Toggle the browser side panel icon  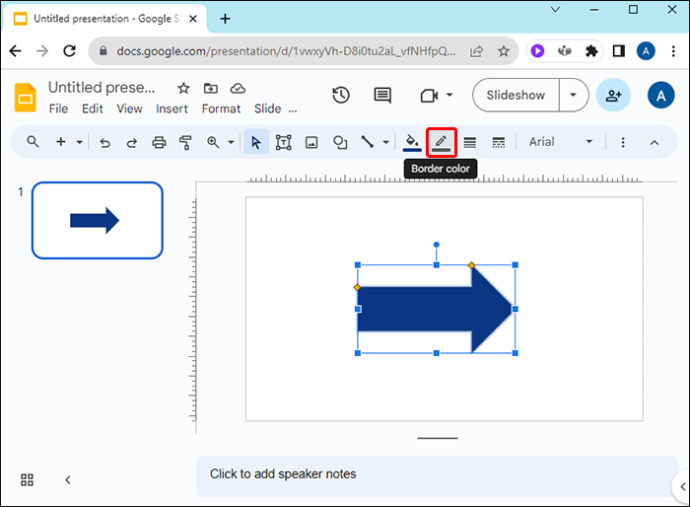coord(618,51)
